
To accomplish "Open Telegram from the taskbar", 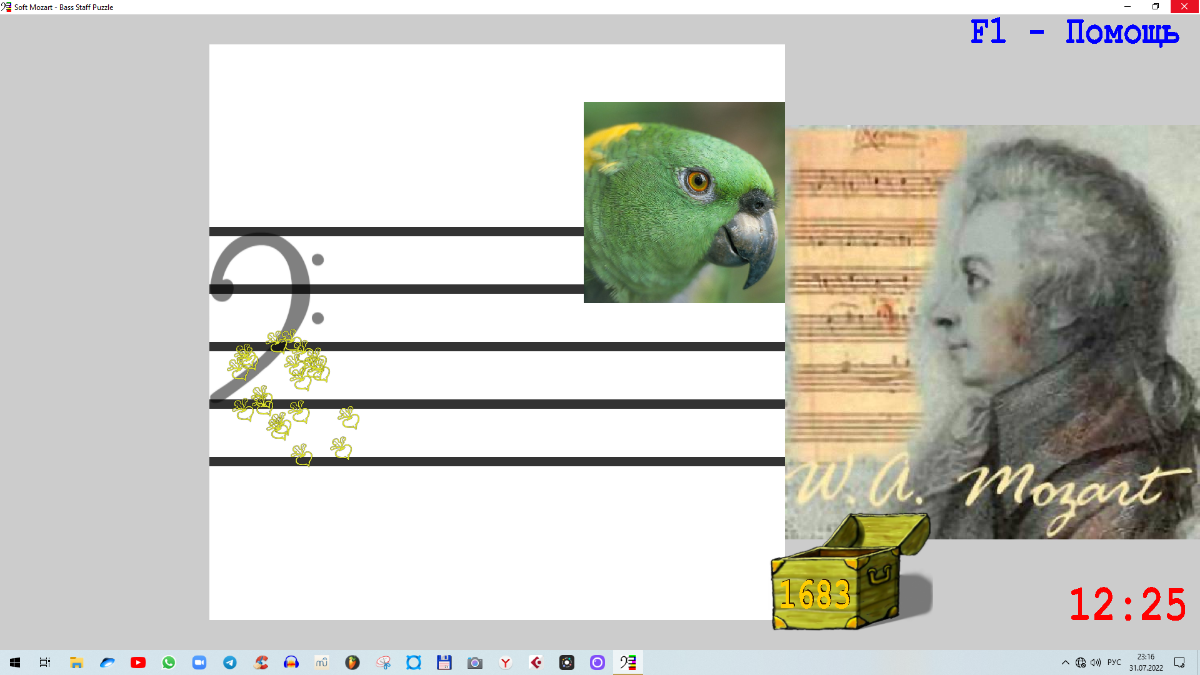I will point(230,662).
